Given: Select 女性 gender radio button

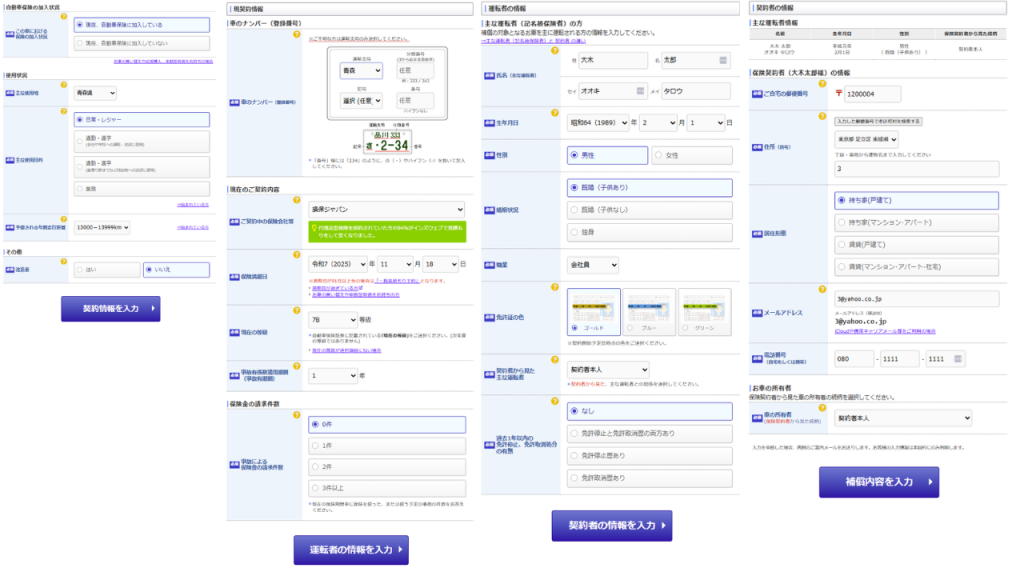Looking at the screenshot, I should coord(692,155).
